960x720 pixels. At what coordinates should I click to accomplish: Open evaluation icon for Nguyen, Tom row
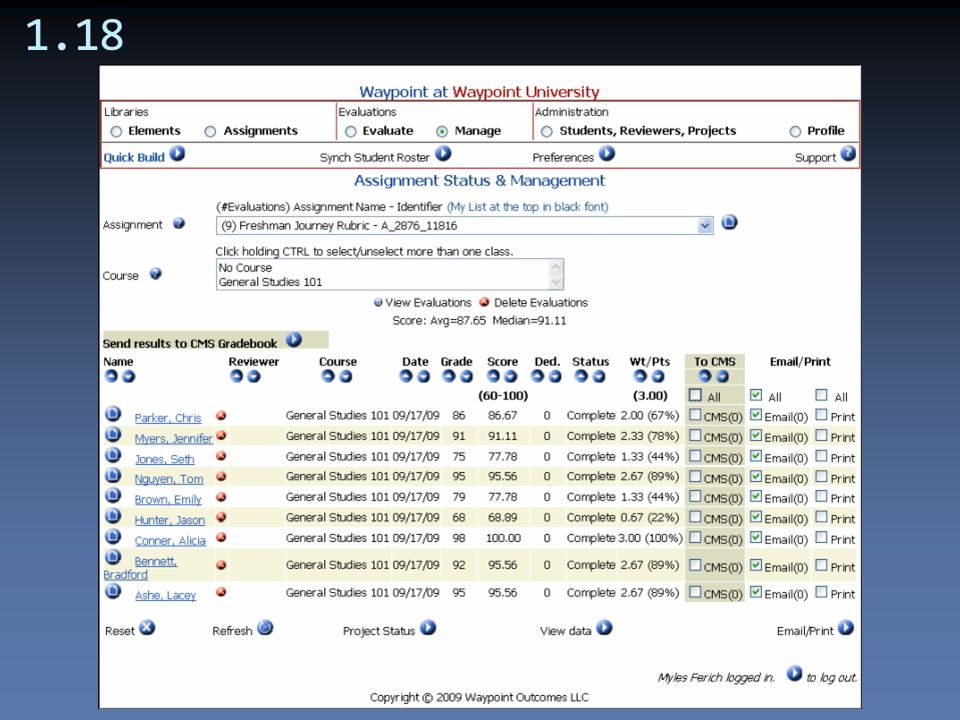[113, 476]
